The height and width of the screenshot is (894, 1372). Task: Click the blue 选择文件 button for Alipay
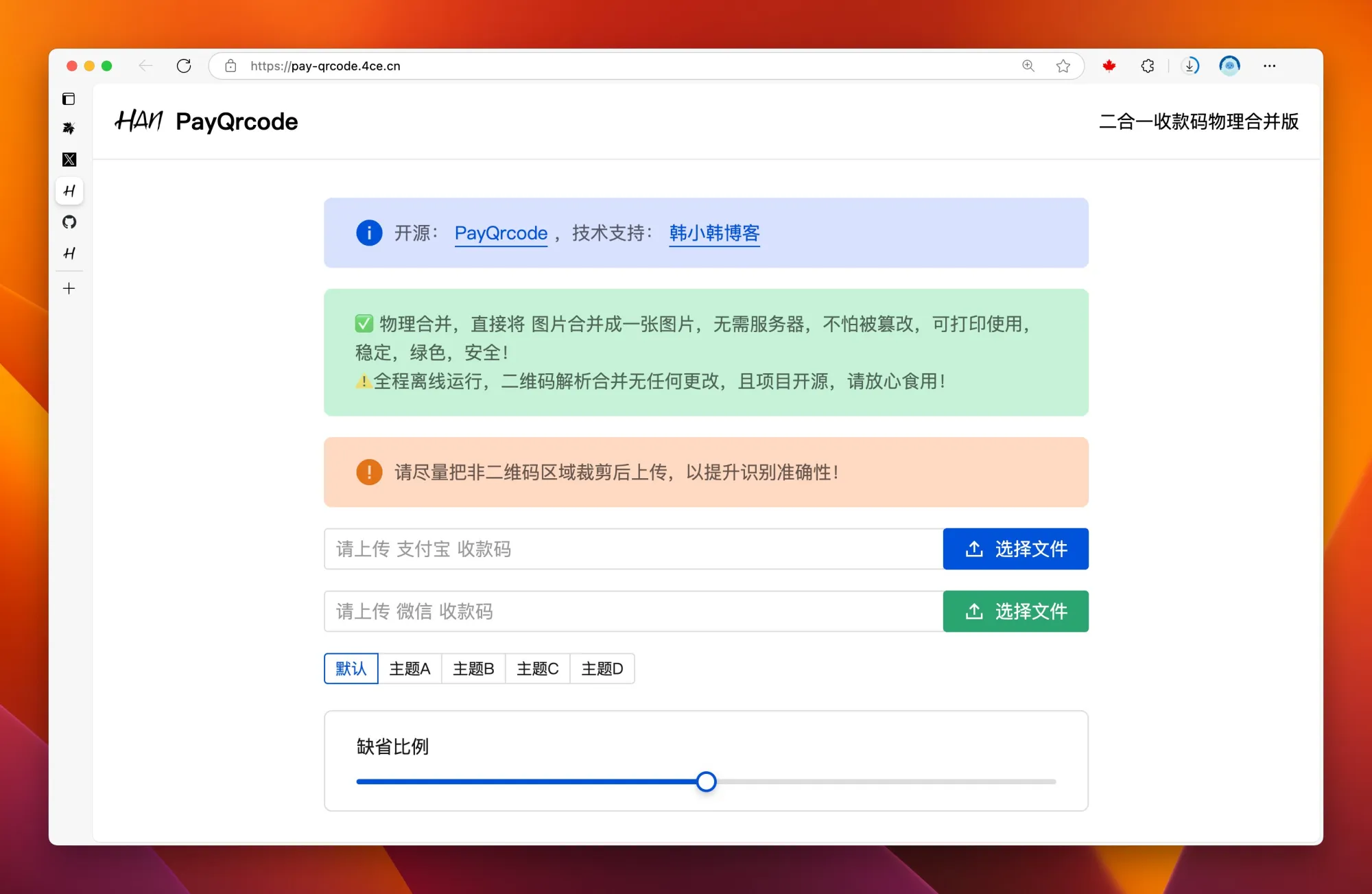point(1015,549)
